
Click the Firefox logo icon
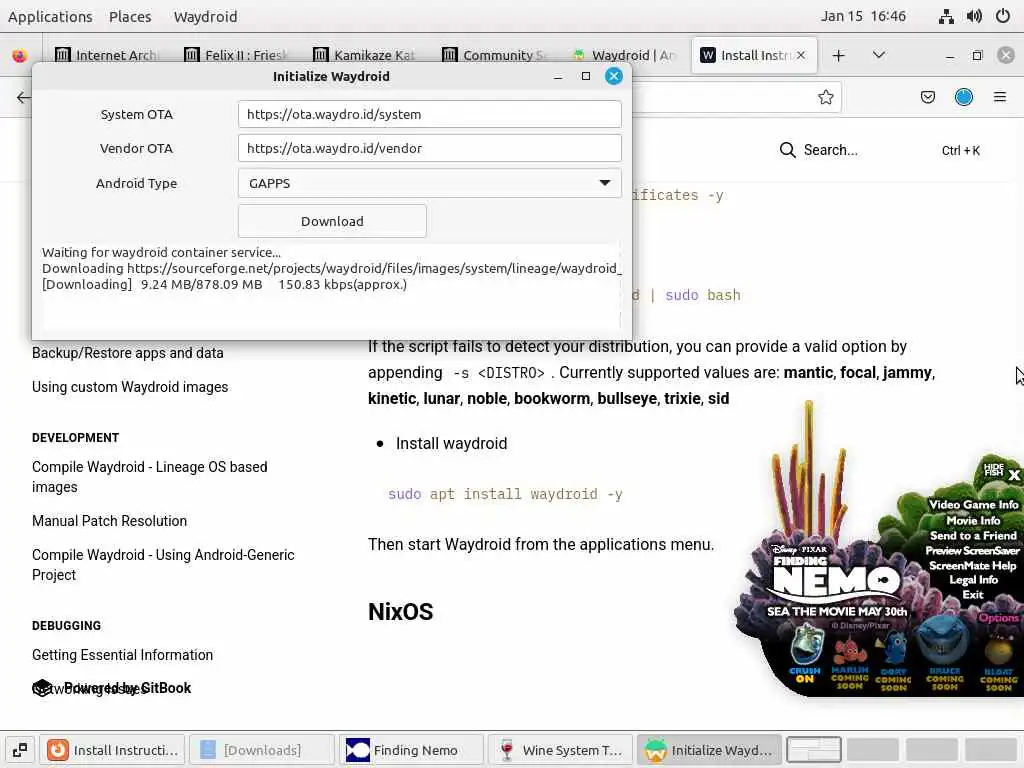pyautogui.click(x=20, y=56)
